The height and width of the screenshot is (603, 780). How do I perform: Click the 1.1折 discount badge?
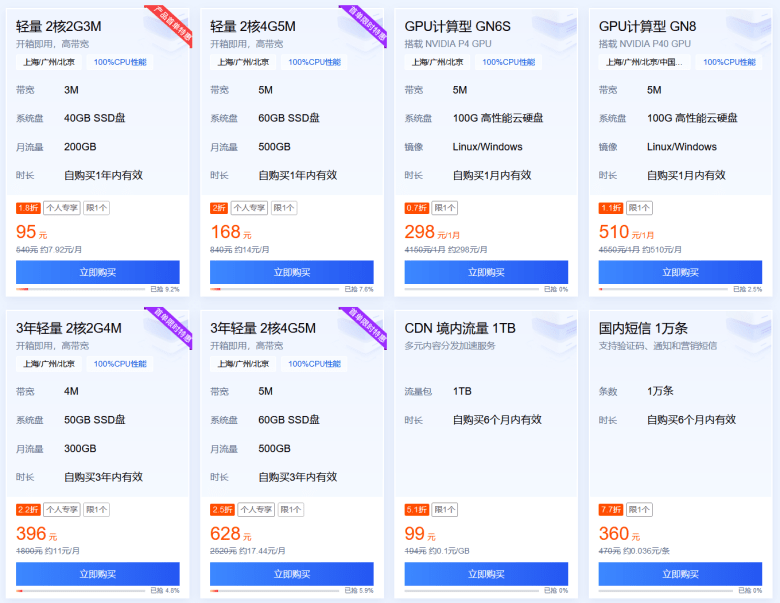click(611, 208)
